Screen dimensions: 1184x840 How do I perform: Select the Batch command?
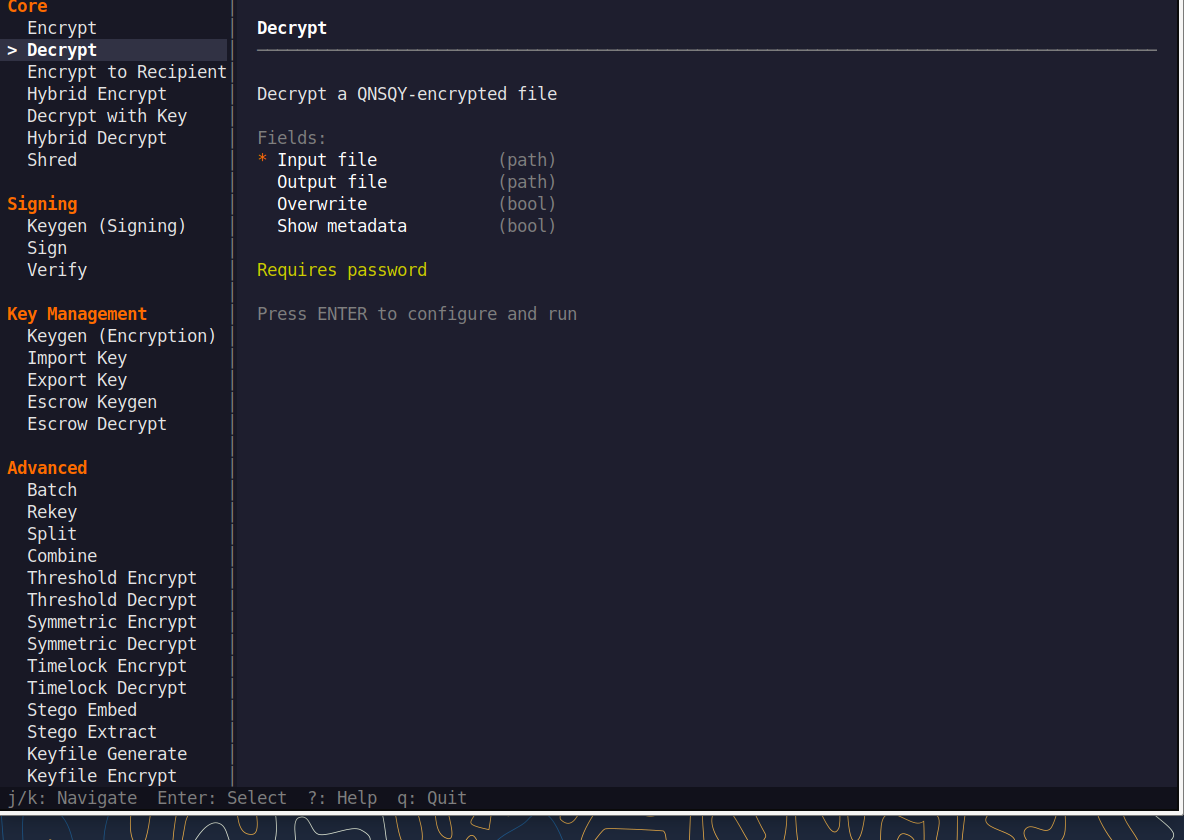(x=52, y=489)
